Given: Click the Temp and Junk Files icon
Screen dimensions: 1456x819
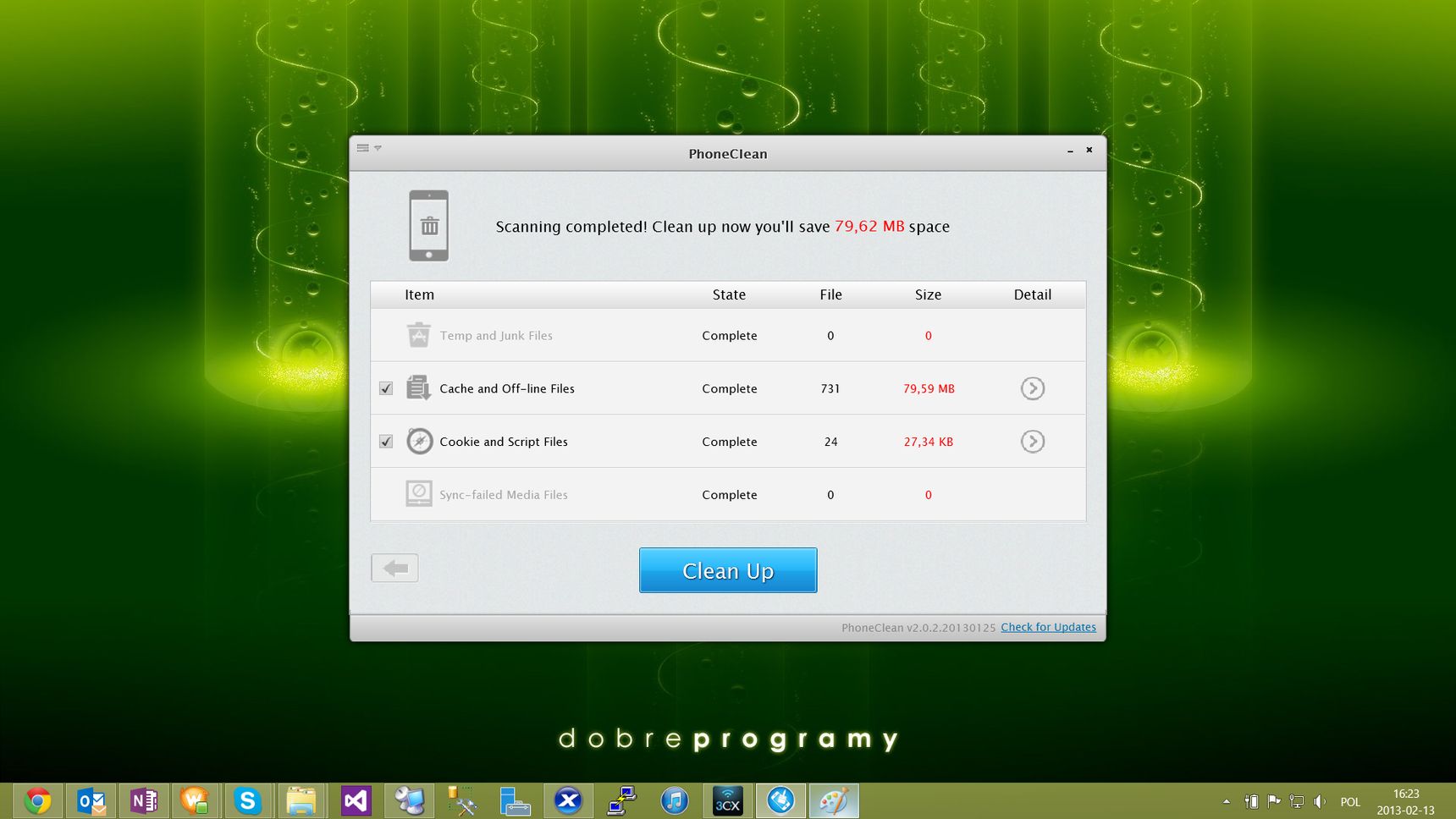Looking at the screenshot, I should coord(418,335).
